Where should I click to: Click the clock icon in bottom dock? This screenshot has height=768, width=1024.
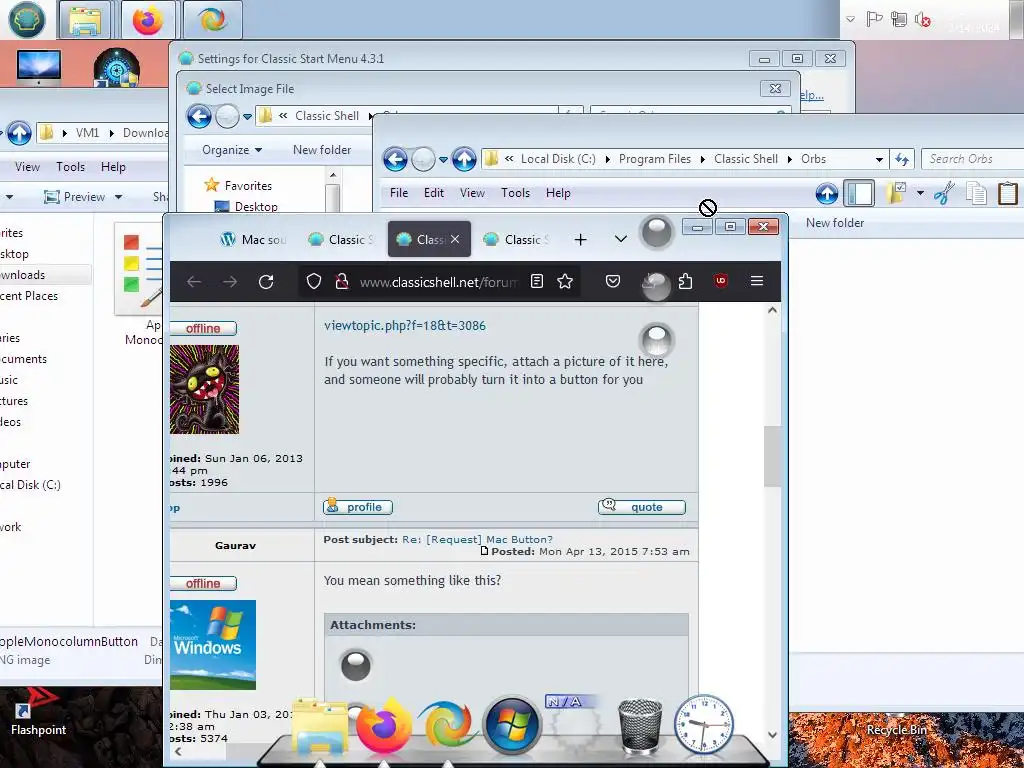(x=703, y=724)
